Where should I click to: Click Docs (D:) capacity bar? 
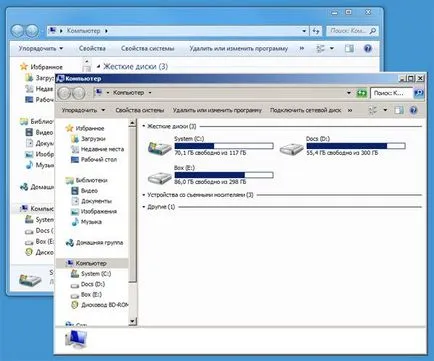click(356, 146)
